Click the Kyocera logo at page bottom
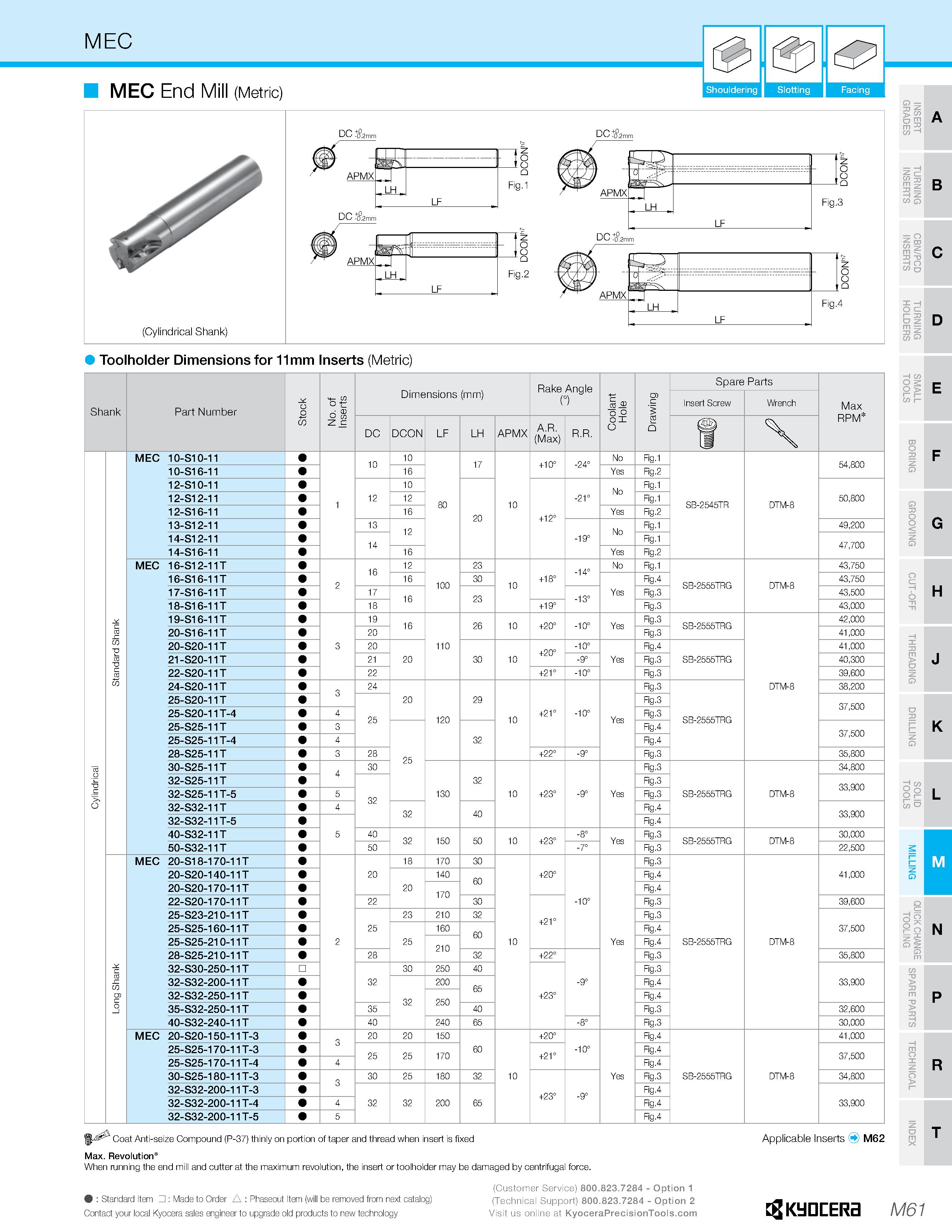952x1232 pixels. (x=813, y=1209)
